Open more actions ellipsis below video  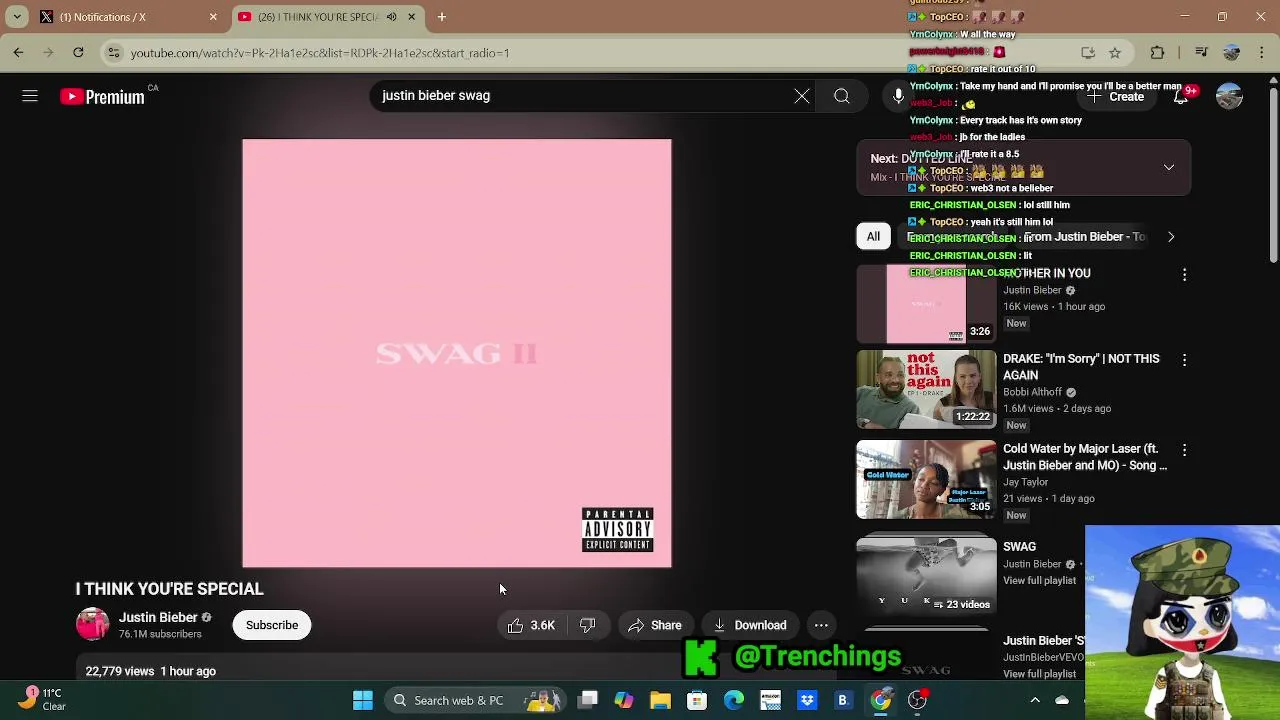pos(821,625)
